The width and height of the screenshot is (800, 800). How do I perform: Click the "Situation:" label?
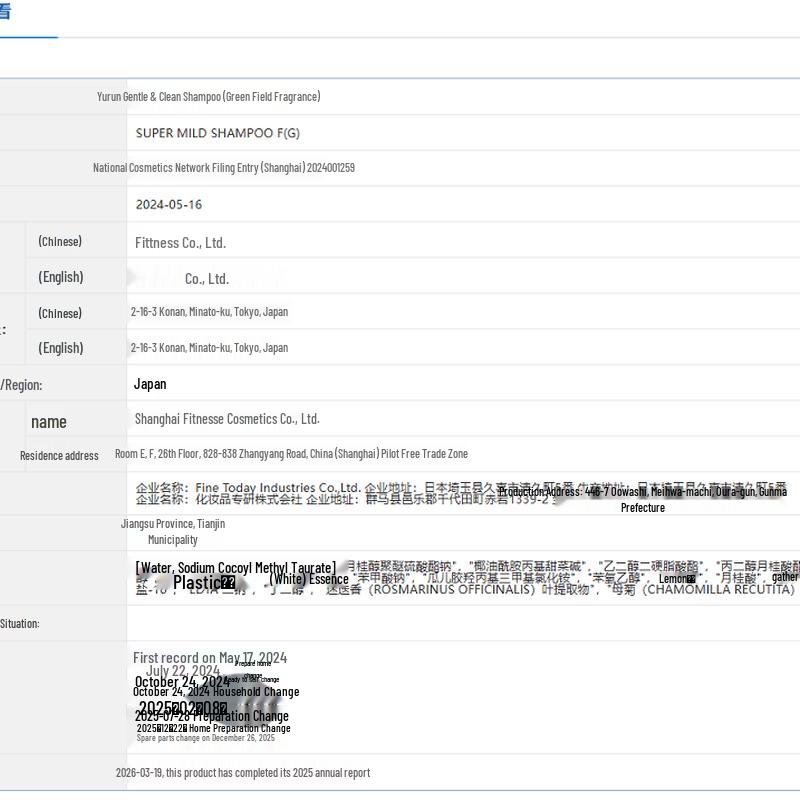tap(19, 623)
